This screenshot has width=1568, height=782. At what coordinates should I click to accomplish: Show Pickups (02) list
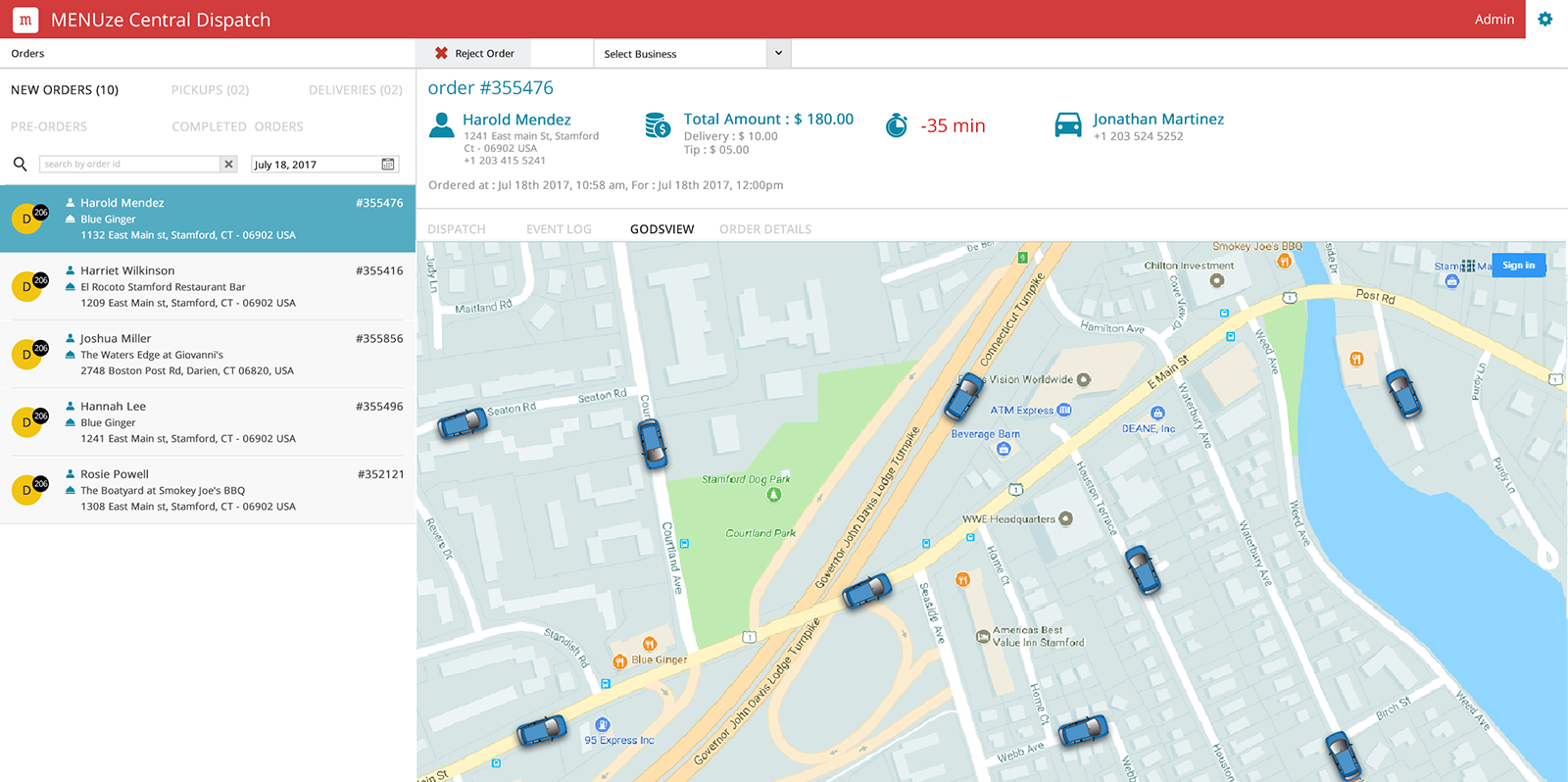[210, 90]
